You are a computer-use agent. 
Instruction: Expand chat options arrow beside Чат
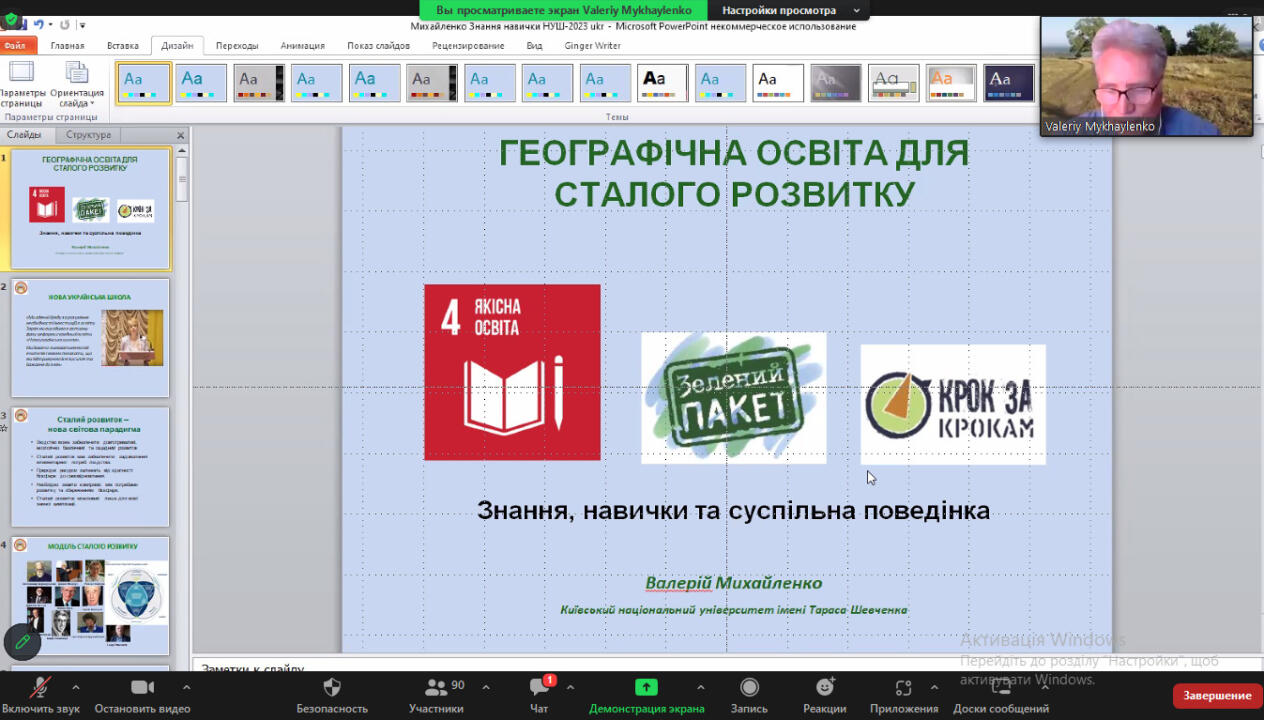click(570, 687)
